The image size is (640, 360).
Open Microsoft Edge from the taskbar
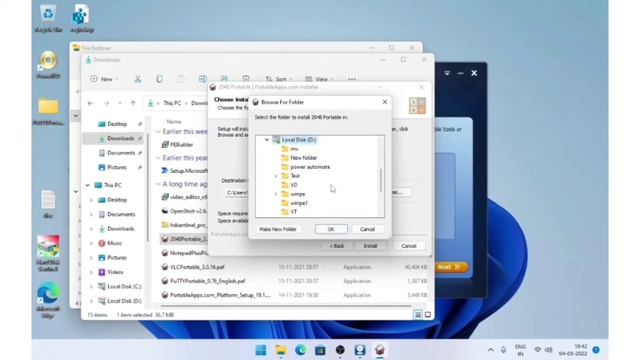(x=301, y=350)
